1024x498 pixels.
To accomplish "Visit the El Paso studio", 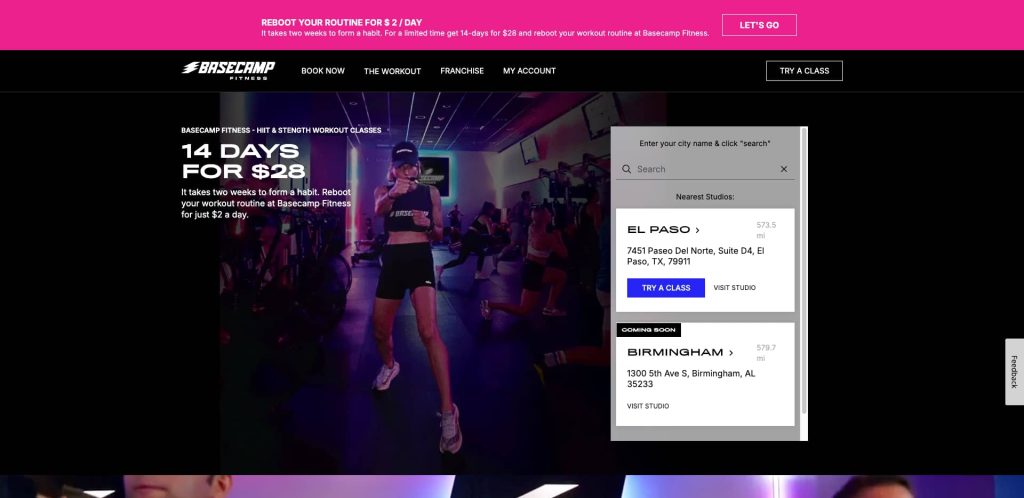I will coord(735,288).
